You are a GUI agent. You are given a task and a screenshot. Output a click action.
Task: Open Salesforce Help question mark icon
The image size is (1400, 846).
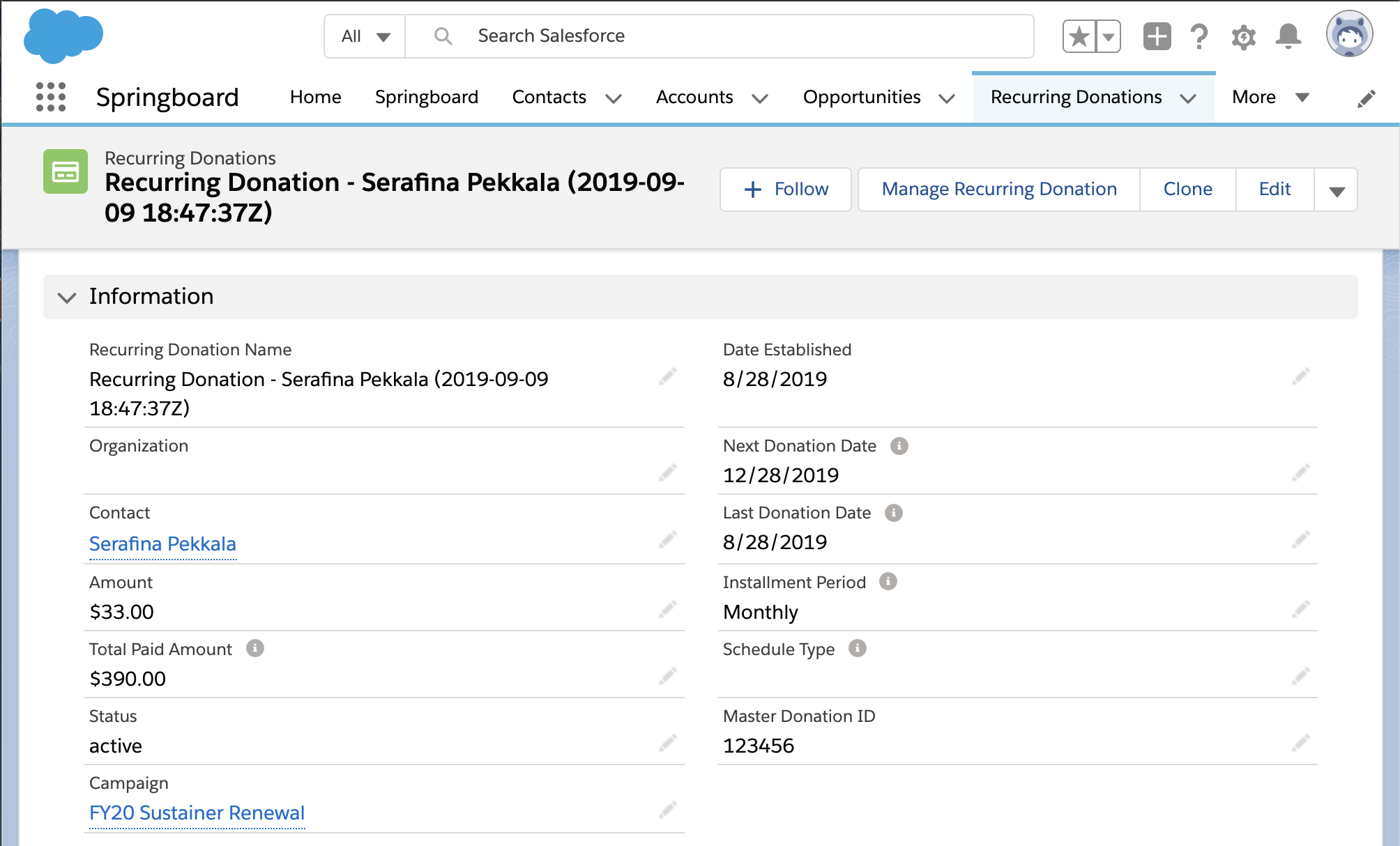click(x=1199, y=36)
